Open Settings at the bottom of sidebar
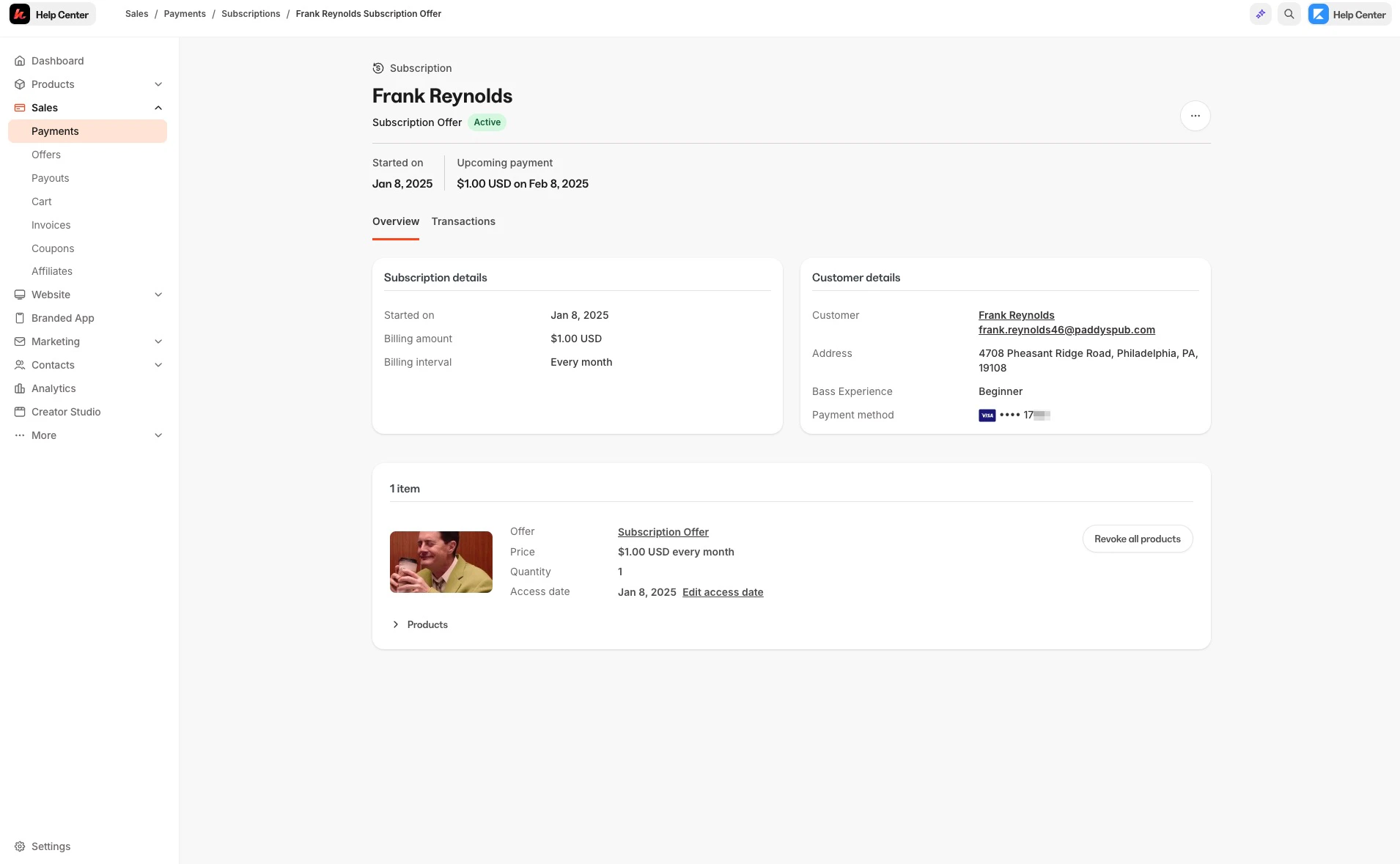This screenshot has width=1400, height=864. point(51,846)
